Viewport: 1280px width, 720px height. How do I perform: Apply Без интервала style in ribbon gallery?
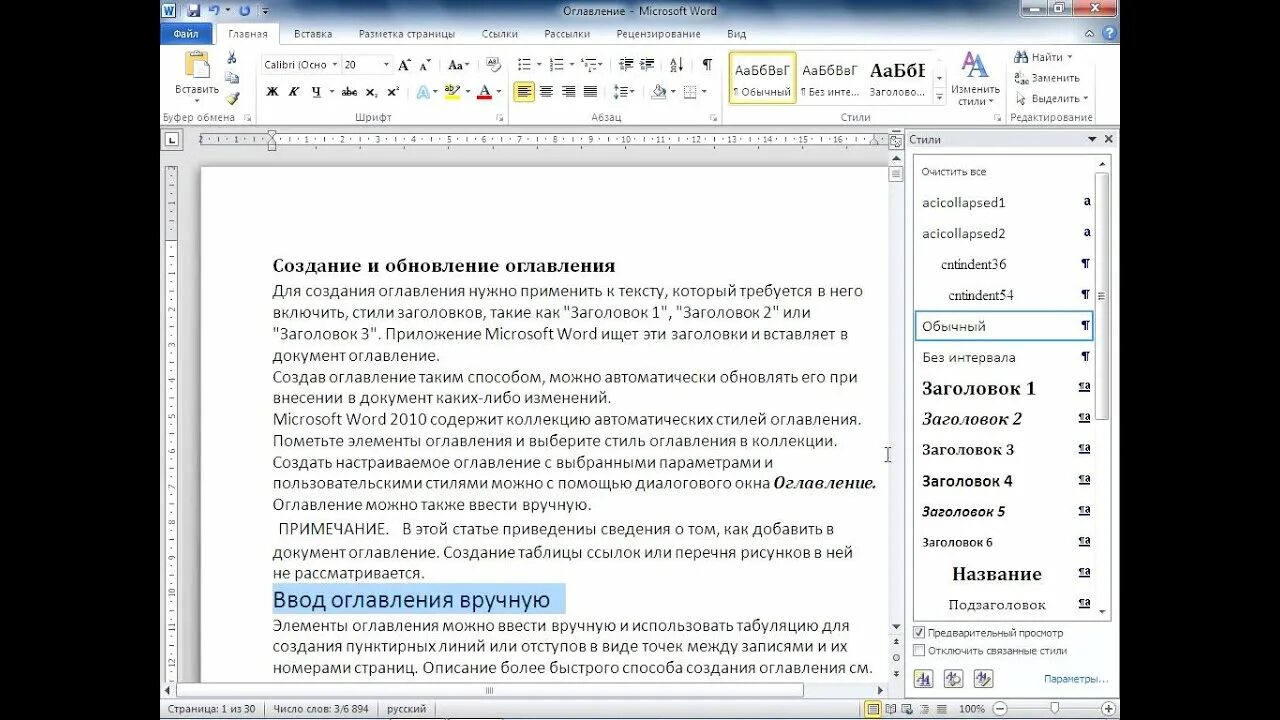click(830, 78)
